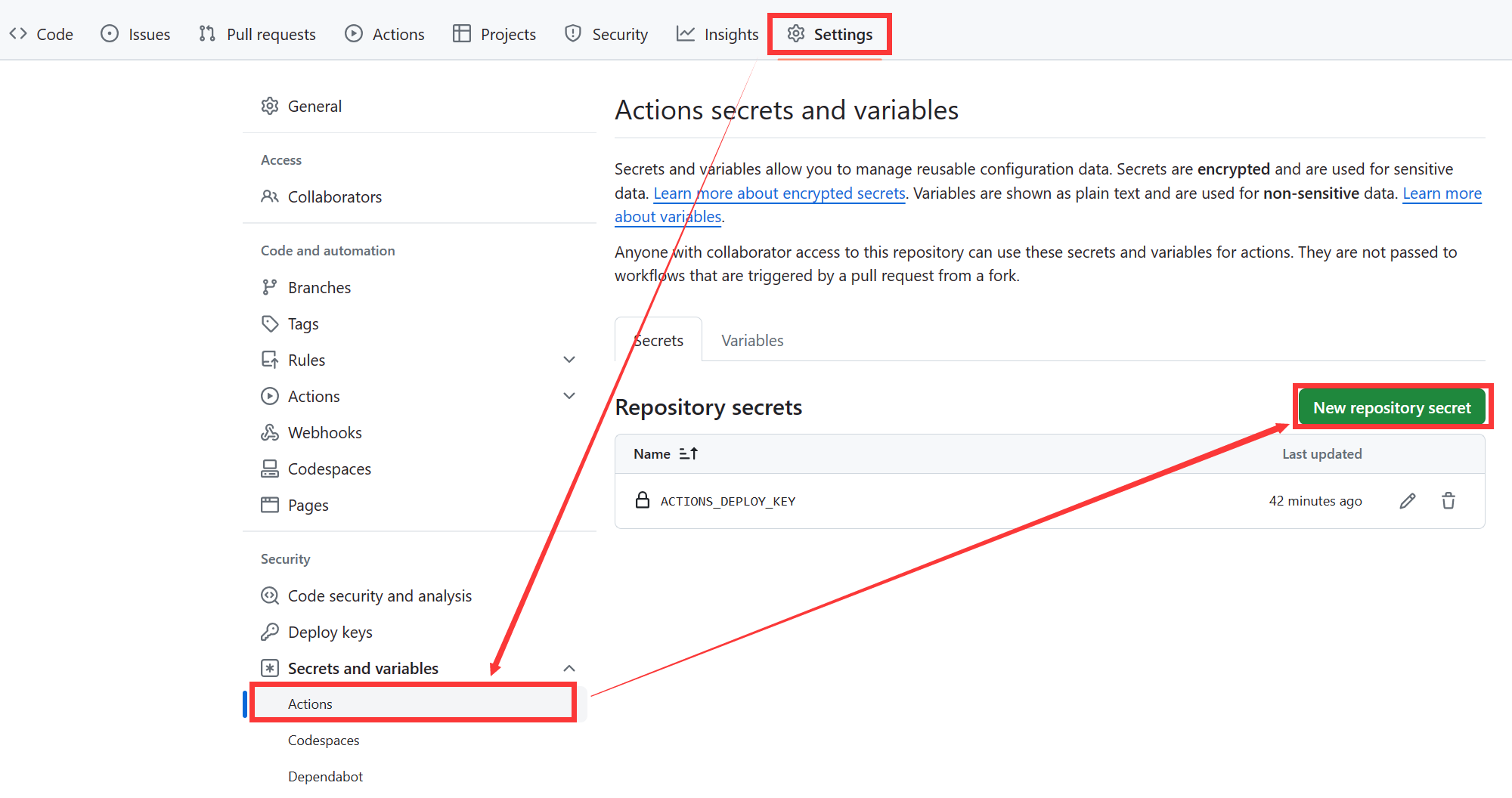Expand the Rules section chevron
The height and width of the screenshot is (798, 1512).
pos(569,360)
